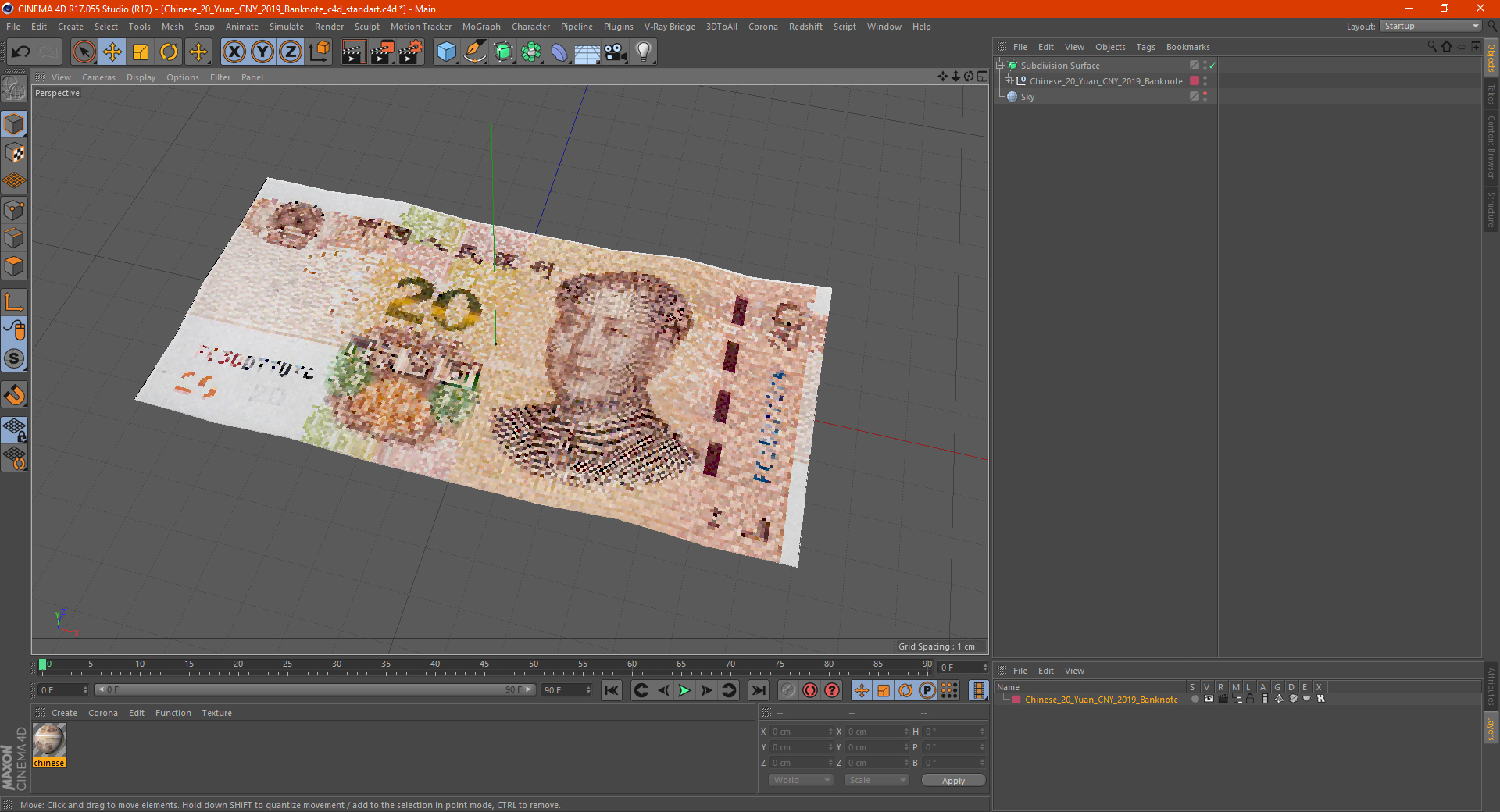The image size is (1500, 812).
Task: Open the Layout Startup dropdown
Action: coord(1431,26)
